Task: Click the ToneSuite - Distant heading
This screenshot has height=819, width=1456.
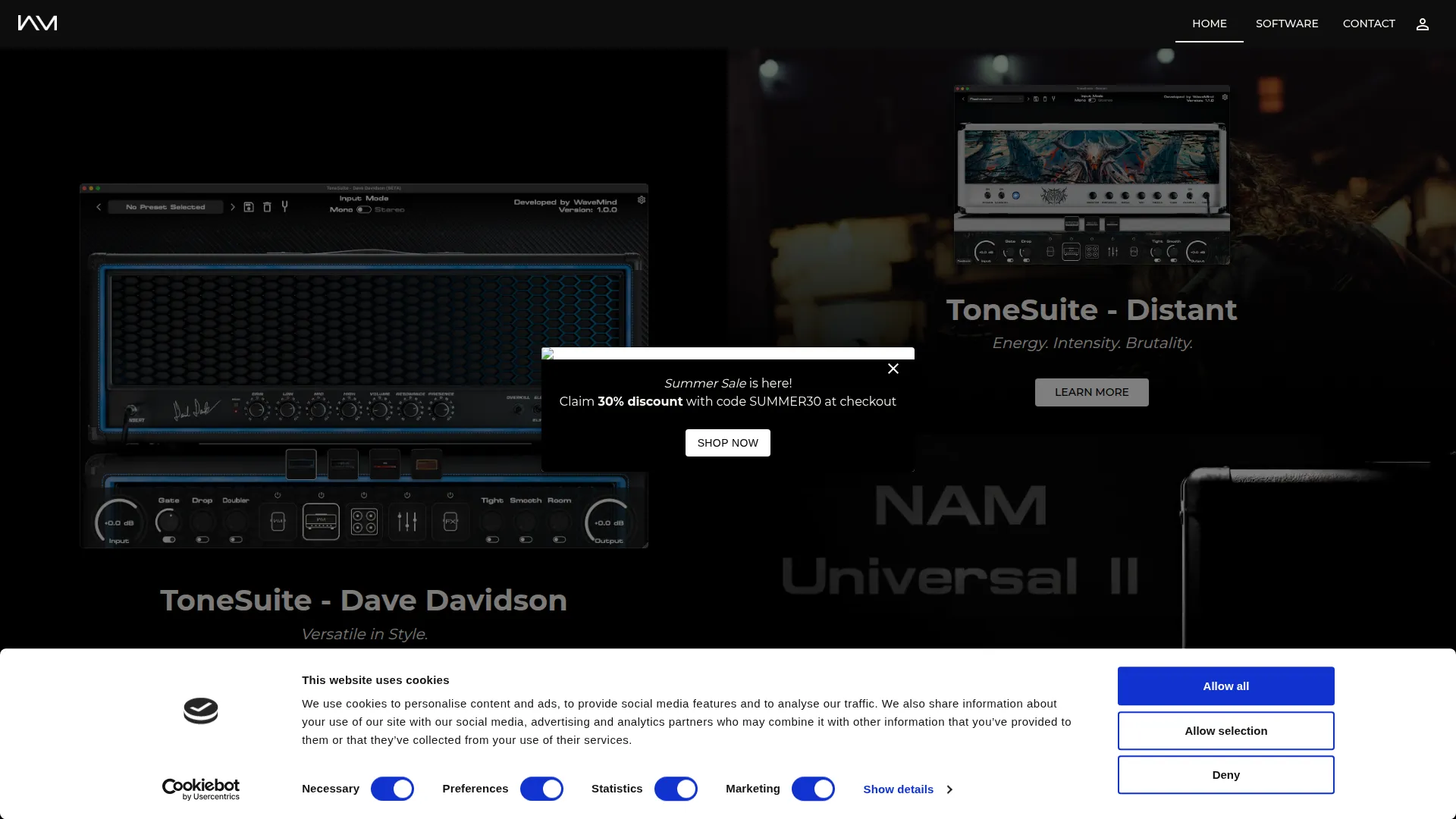Action: pyautogui.click(x=1092, y=310)
